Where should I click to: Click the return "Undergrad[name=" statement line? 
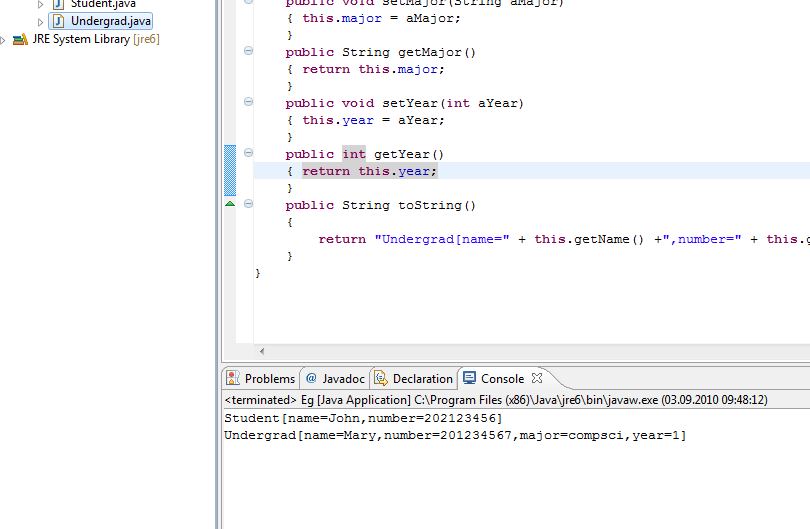pos(564,239)
